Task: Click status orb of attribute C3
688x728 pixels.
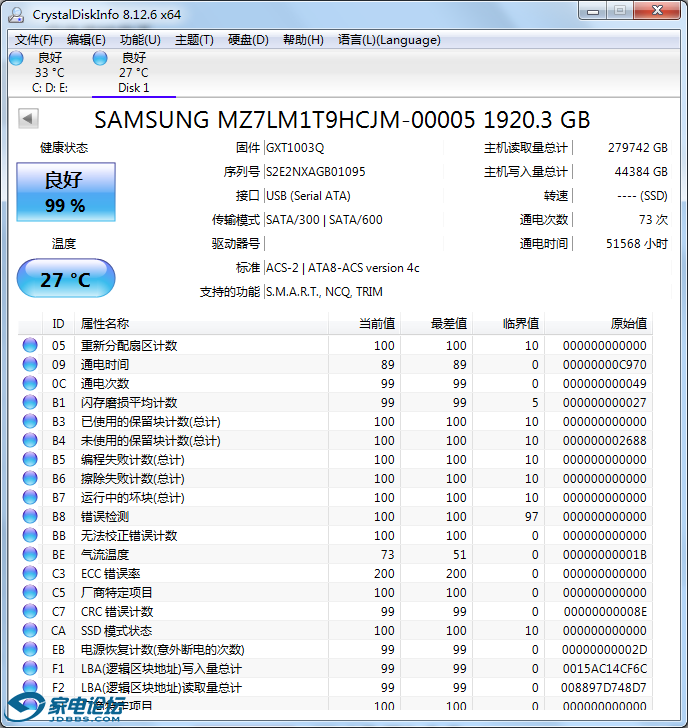Action: click(30, 573)
